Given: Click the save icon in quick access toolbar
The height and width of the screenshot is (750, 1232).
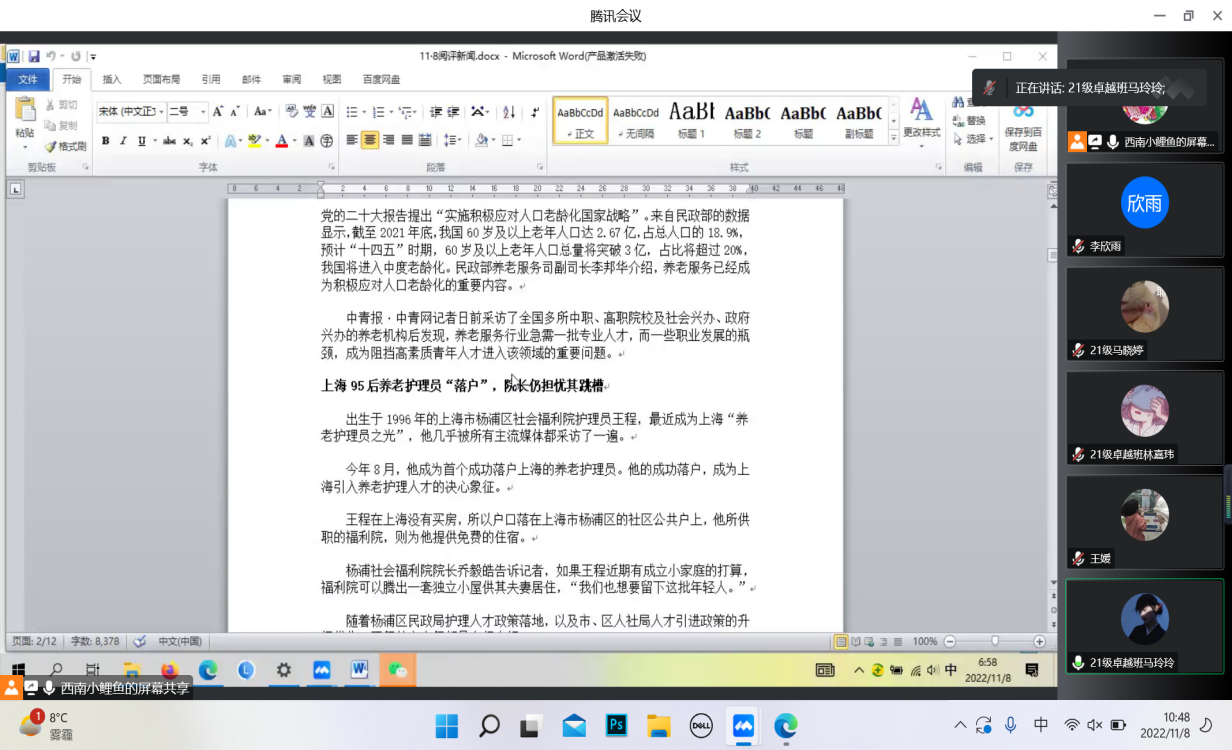Looking at the screenshot, I should pos(34,57).
